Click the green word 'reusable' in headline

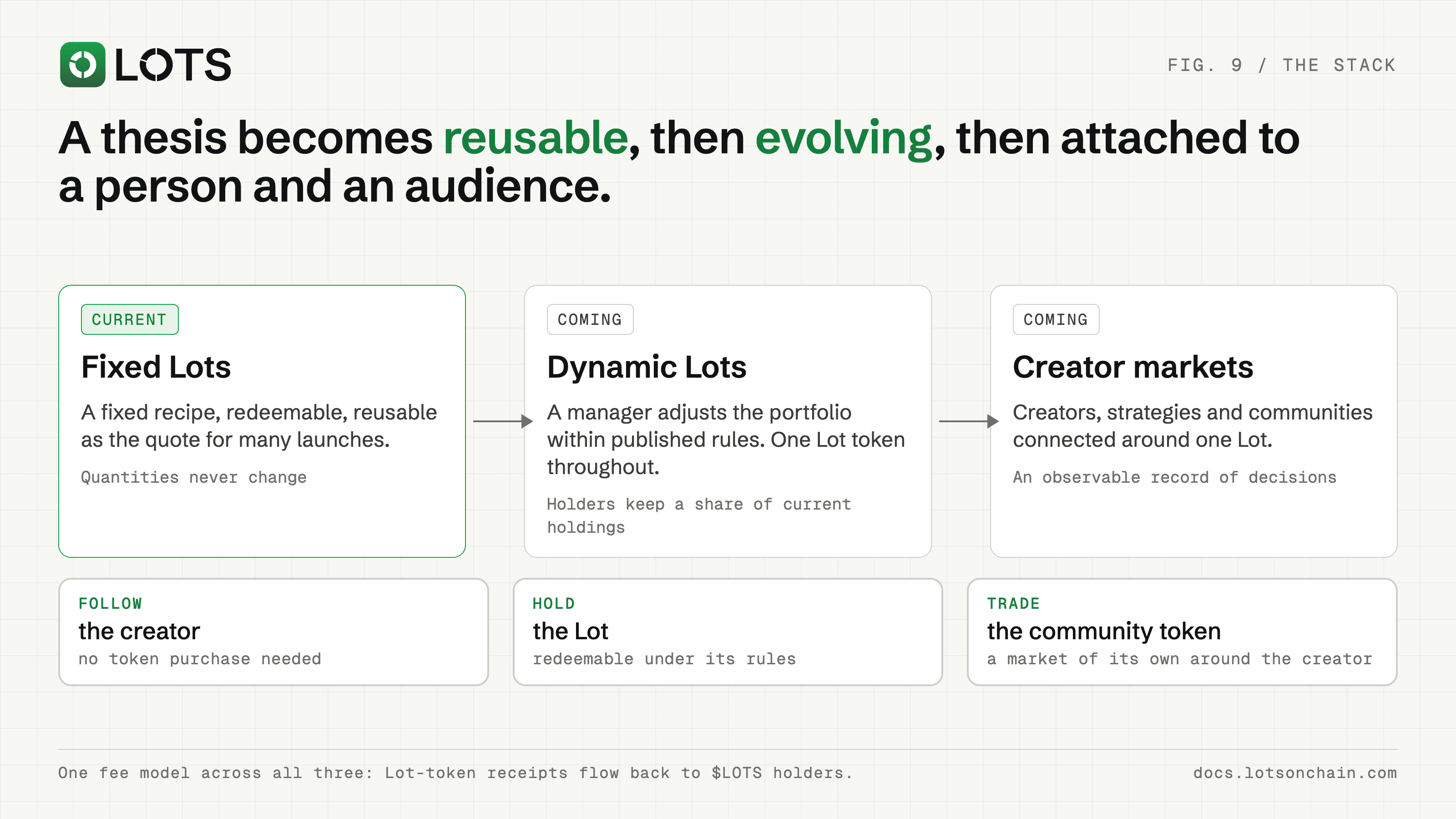pyautogui.click(x=536, y=137)
